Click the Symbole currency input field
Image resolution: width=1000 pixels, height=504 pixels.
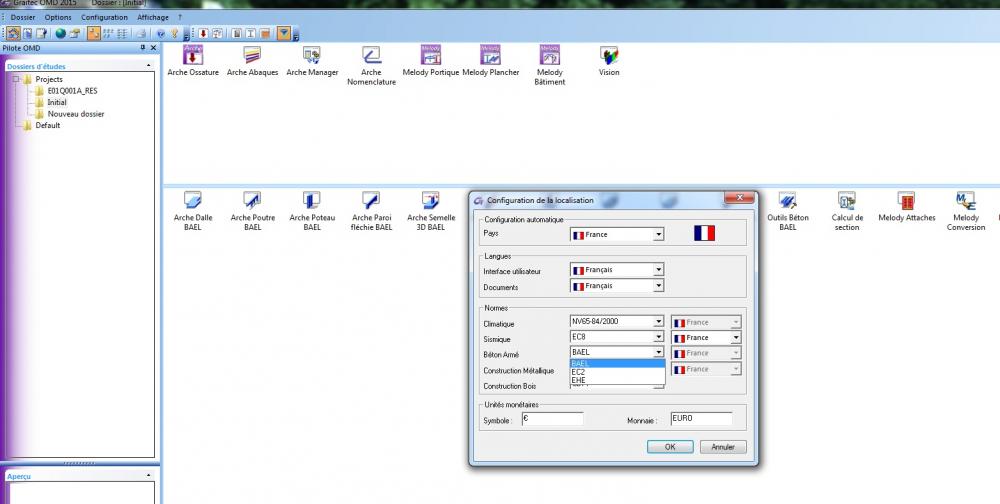tap(552, 419)
